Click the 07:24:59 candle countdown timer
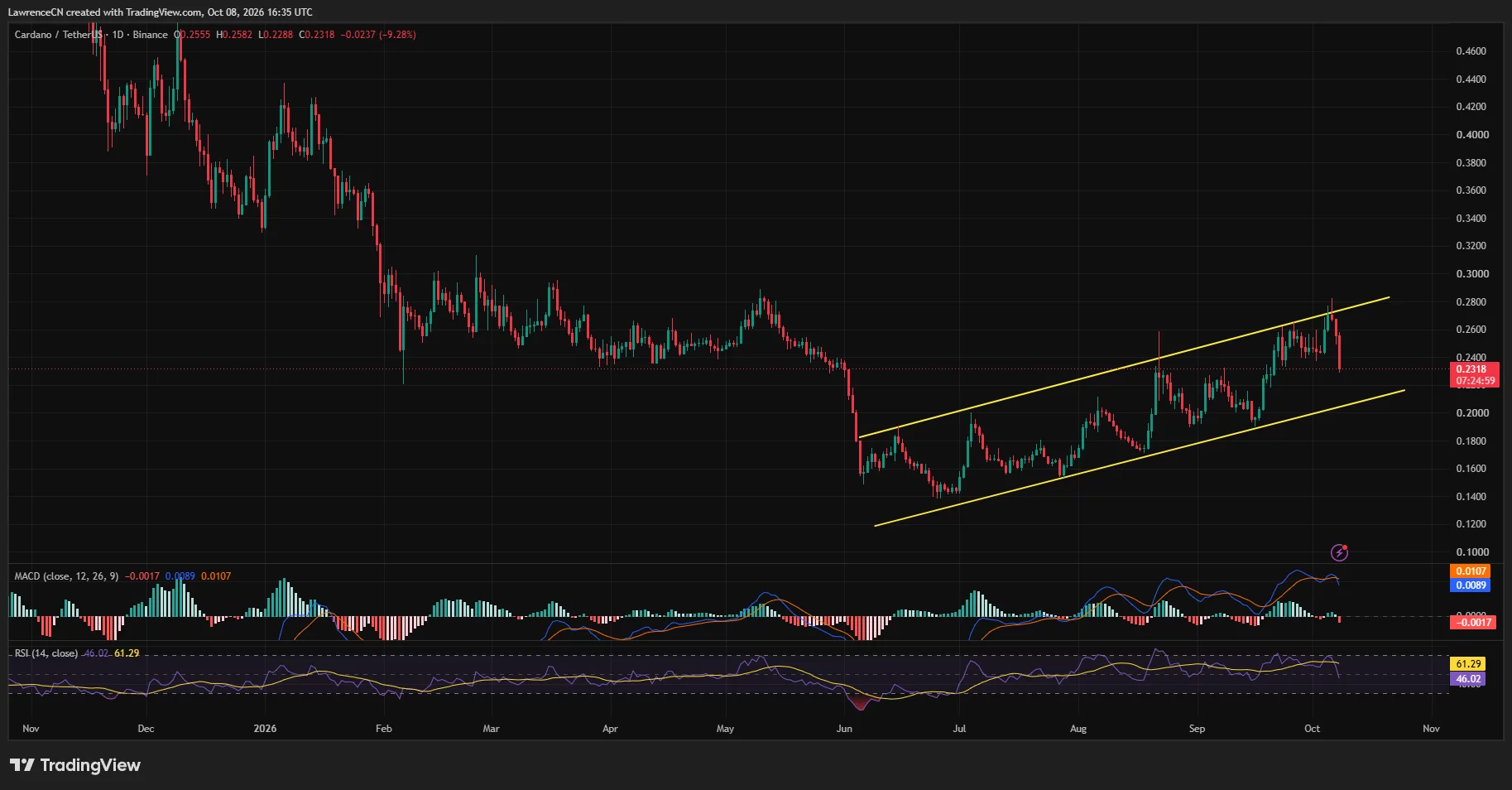 click(1475, 381)
